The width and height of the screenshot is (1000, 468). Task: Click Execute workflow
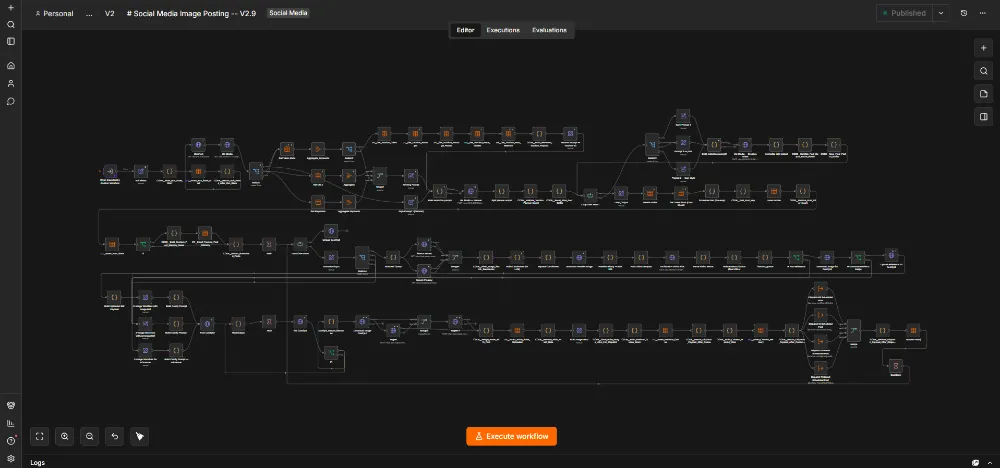click(x=511, y=436)
